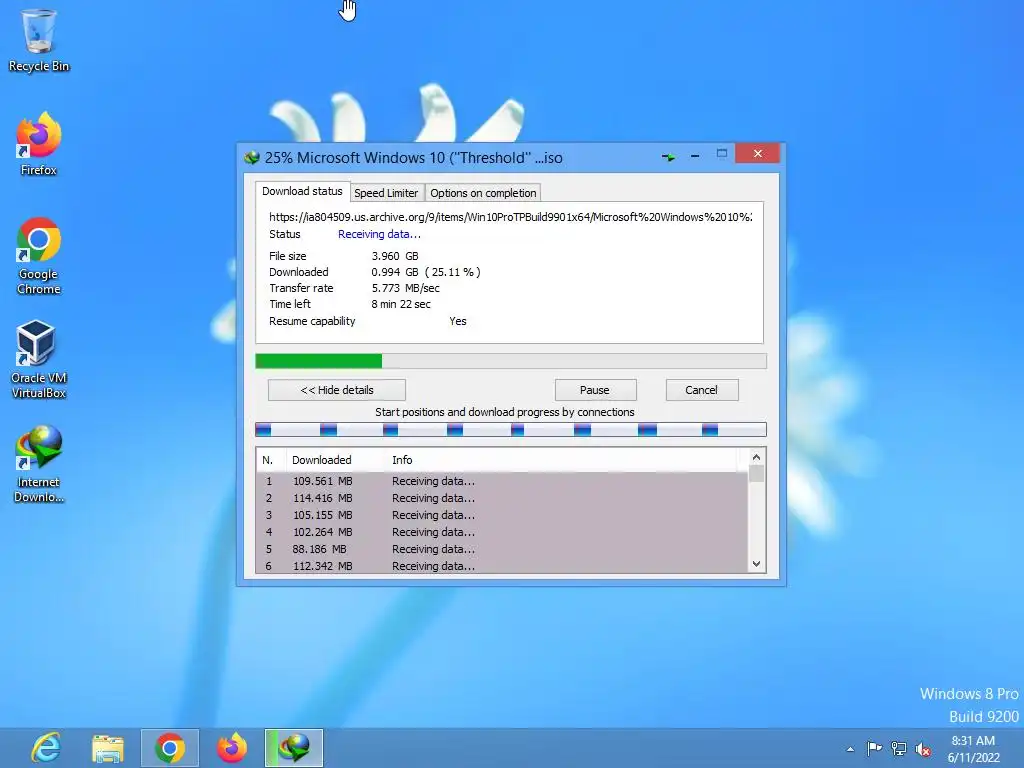Screen dimensions: 1024x768
Task: Open File Explorer from the taskbar
Action: [x=108, y=748]
